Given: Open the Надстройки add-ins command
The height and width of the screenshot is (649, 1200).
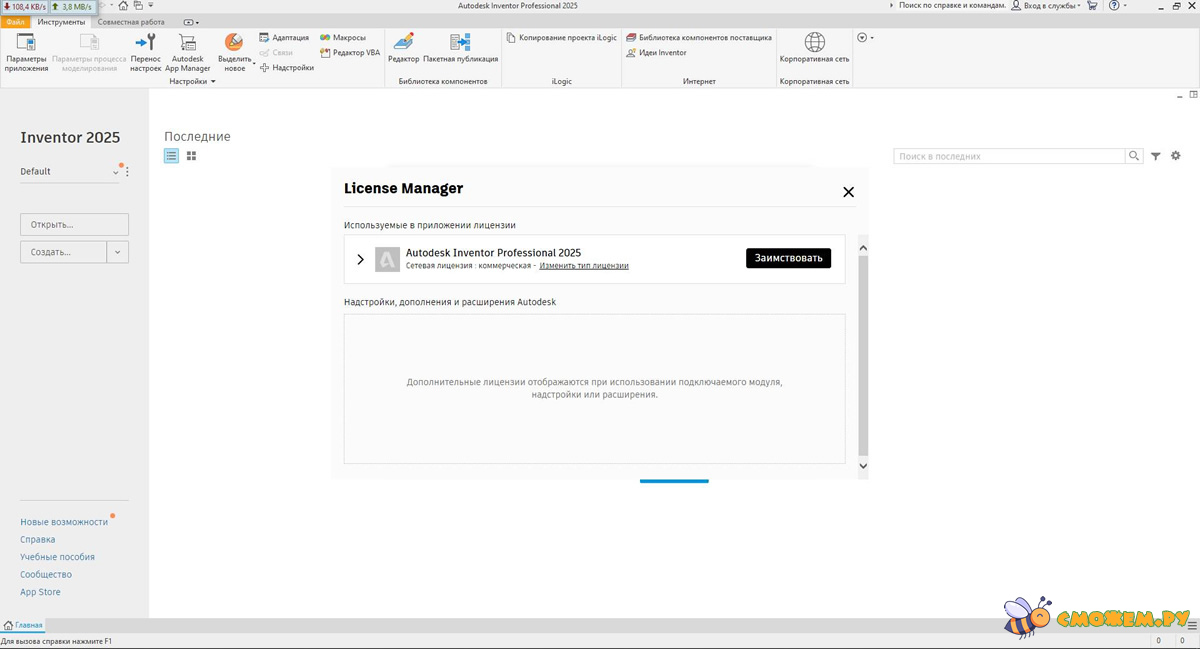Looking at the screenshot, I should pyautogui.click(x=286, y=68).
